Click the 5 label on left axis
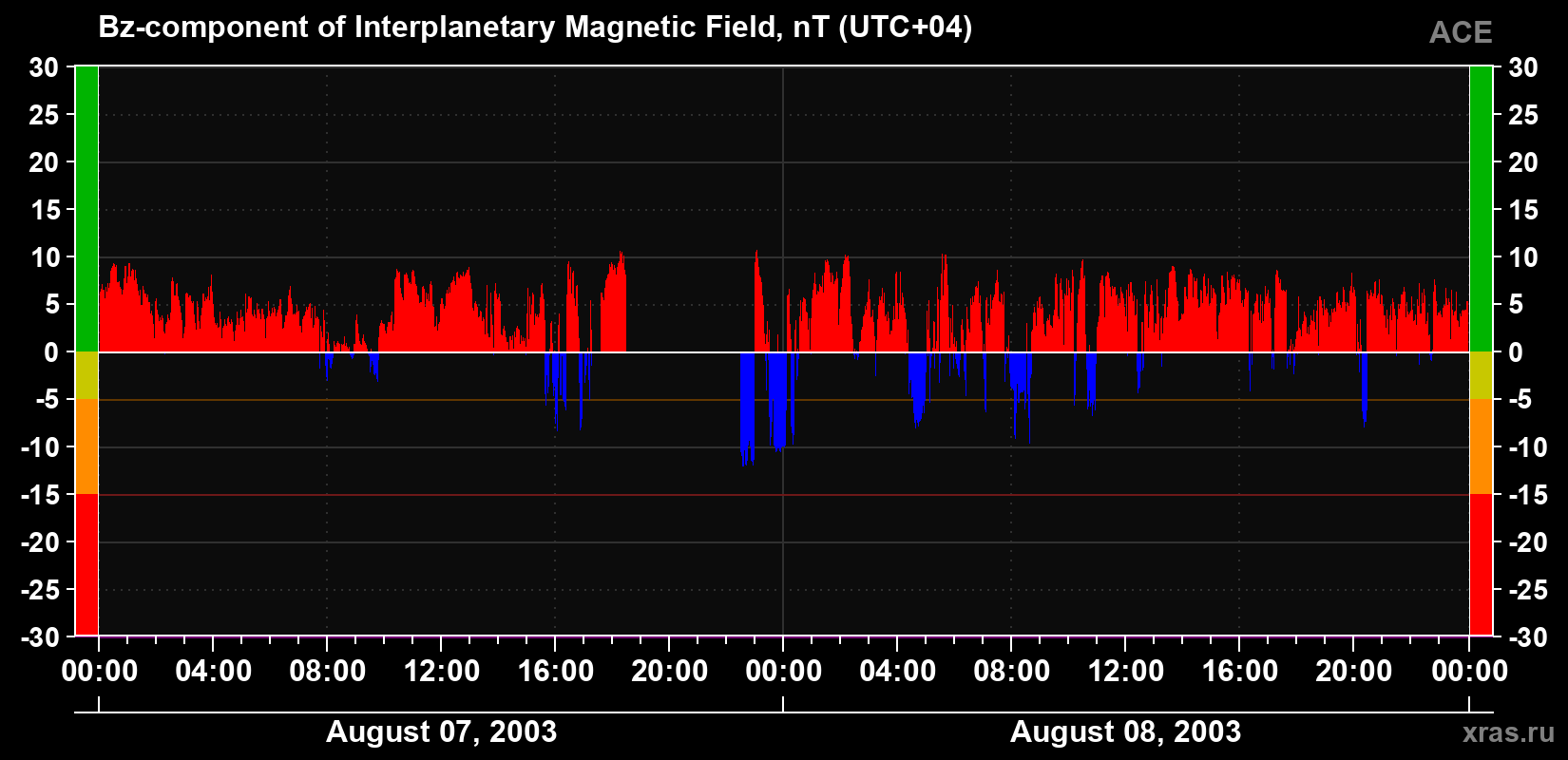This screenshot has height=760, width=1568. click(51, 305)
